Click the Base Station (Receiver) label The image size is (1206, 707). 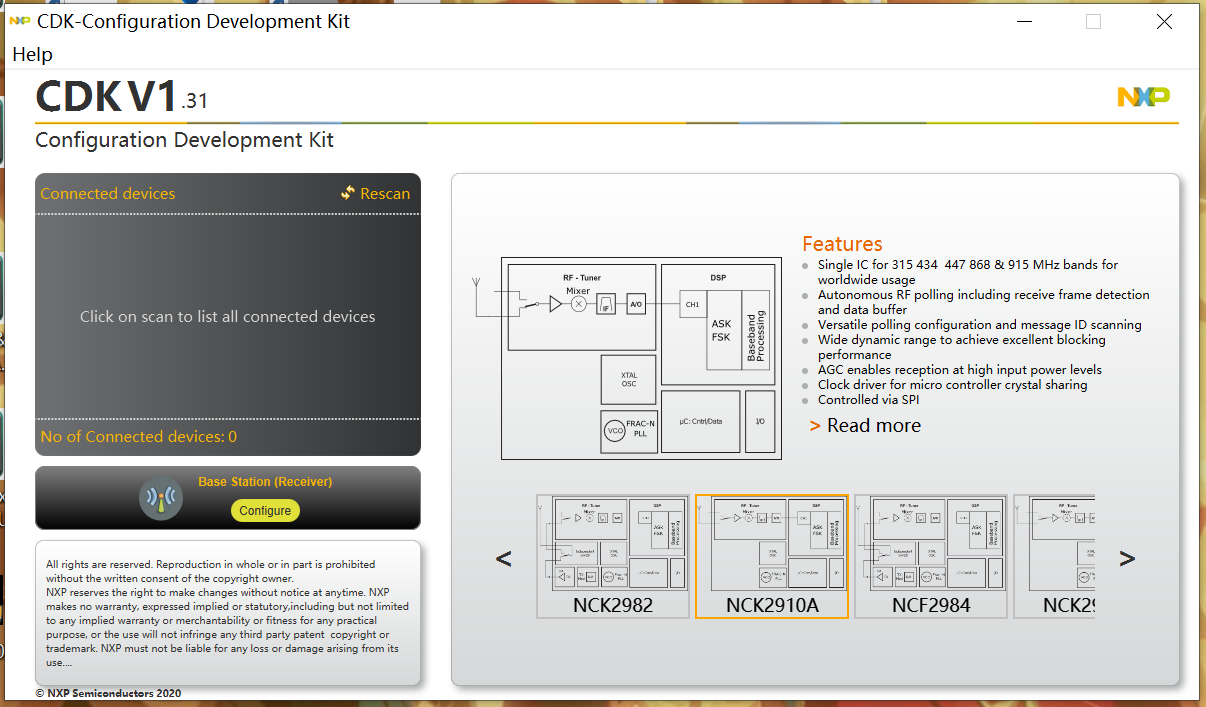(265, 482)
